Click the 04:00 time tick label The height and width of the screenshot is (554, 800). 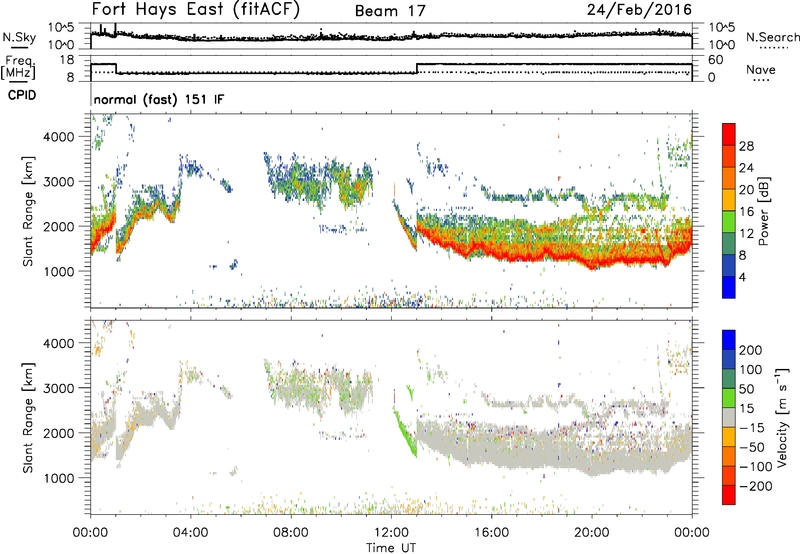click(190, 533)
